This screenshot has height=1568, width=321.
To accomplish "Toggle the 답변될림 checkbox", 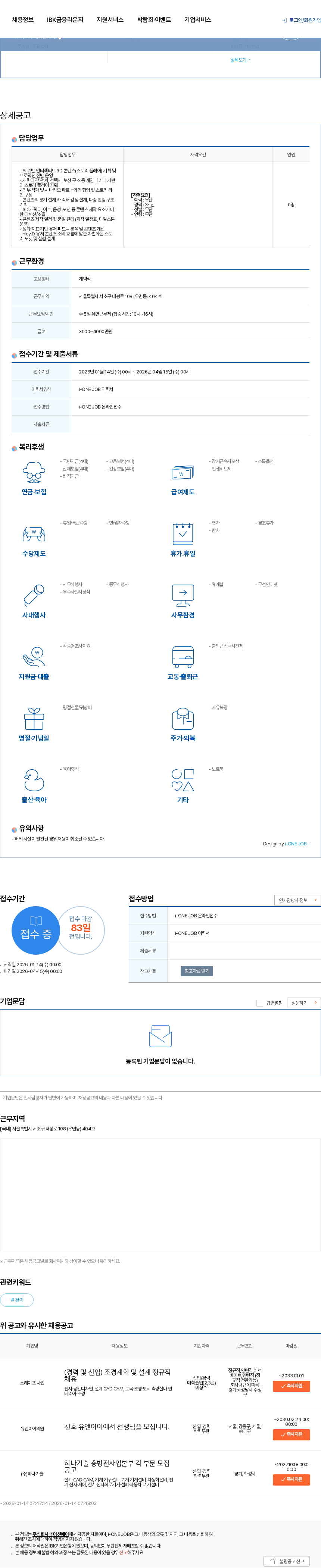I will tap(259, 1002).
